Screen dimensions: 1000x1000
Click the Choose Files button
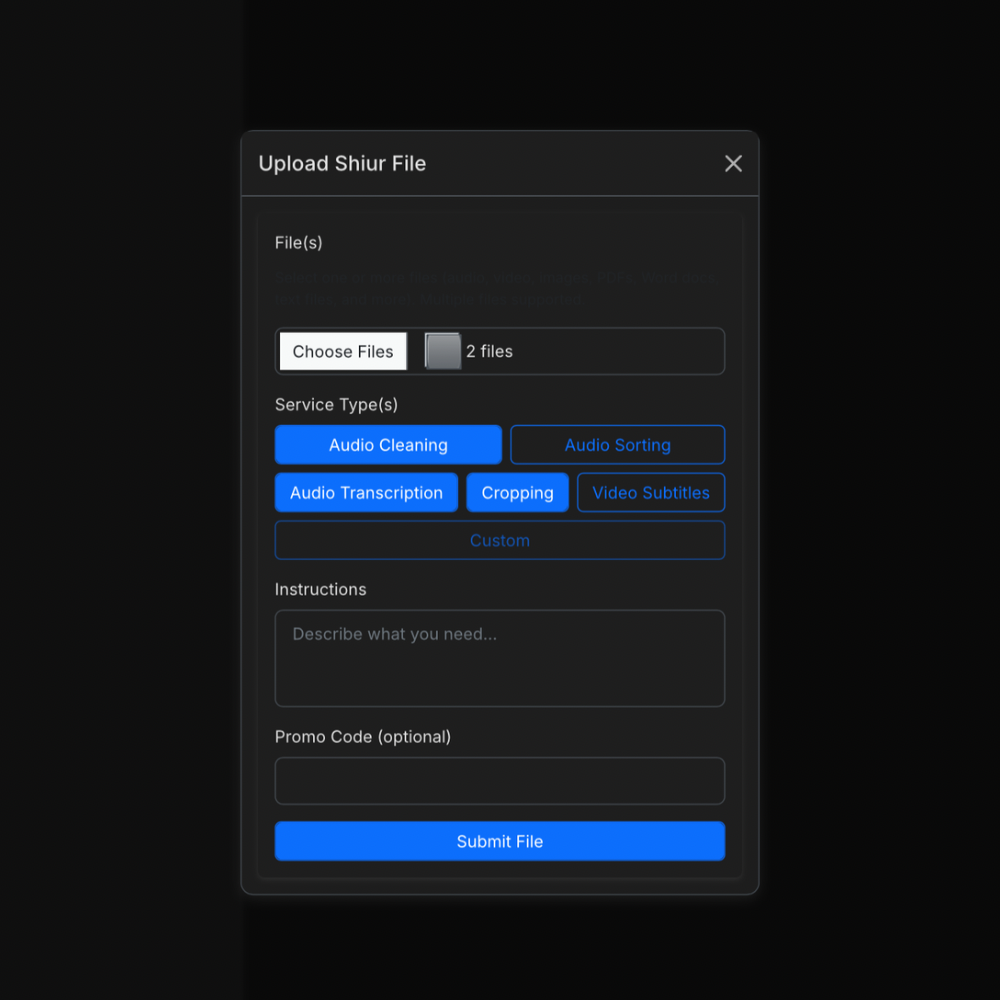tap(342, 351)
